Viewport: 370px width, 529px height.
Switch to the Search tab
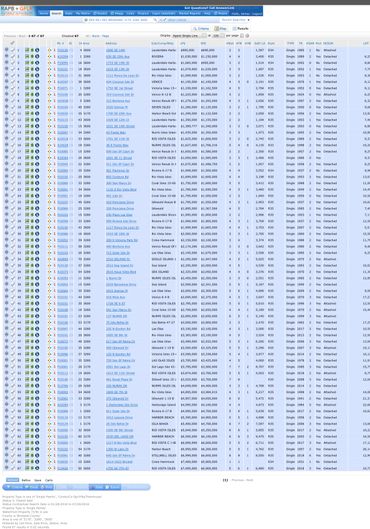pyautogui.click(x=56, y=13)
